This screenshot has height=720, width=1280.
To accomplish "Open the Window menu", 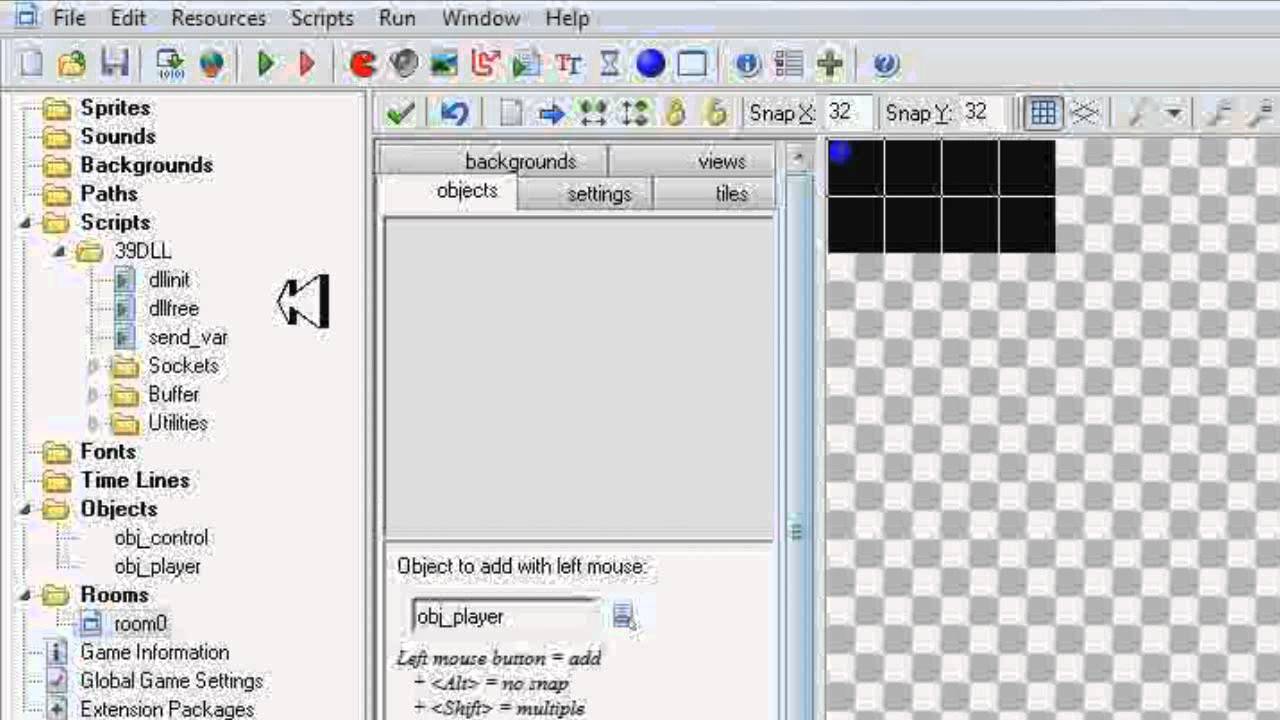I will pos(481,18).
